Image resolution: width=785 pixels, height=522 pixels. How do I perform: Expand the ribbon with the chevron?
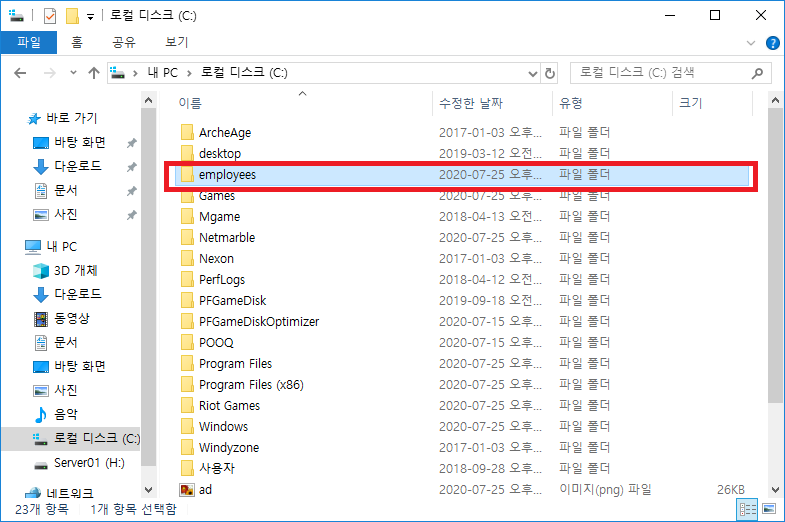(750, 43)
